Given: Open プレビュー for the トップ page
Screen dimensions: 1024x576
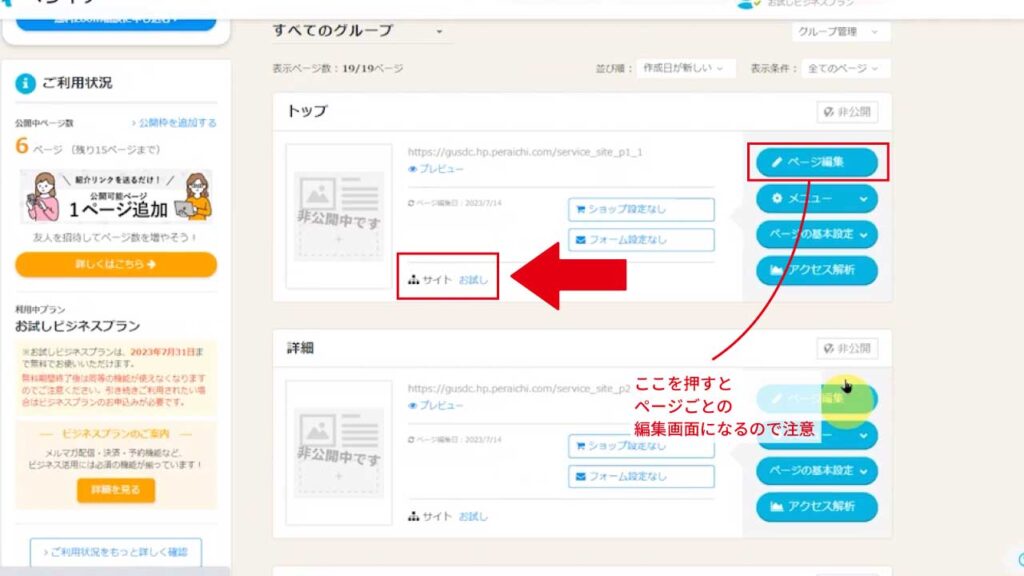Looking at the screenshot, I should coord(436,168).
